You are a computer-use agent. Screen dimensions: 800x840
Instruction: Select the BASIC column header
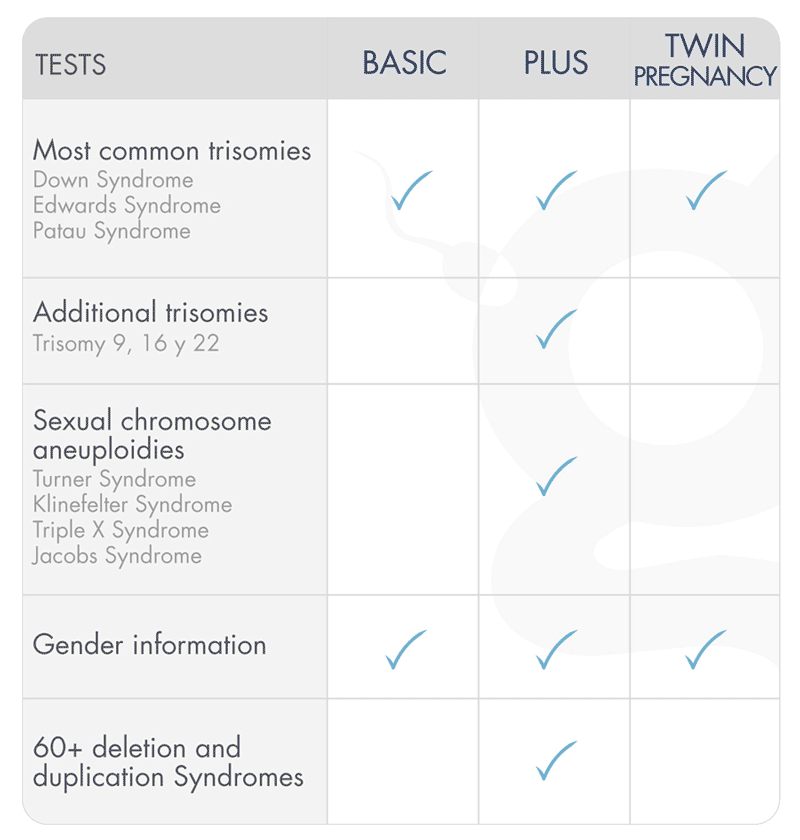pyautogui.click(x=404, y=63)
